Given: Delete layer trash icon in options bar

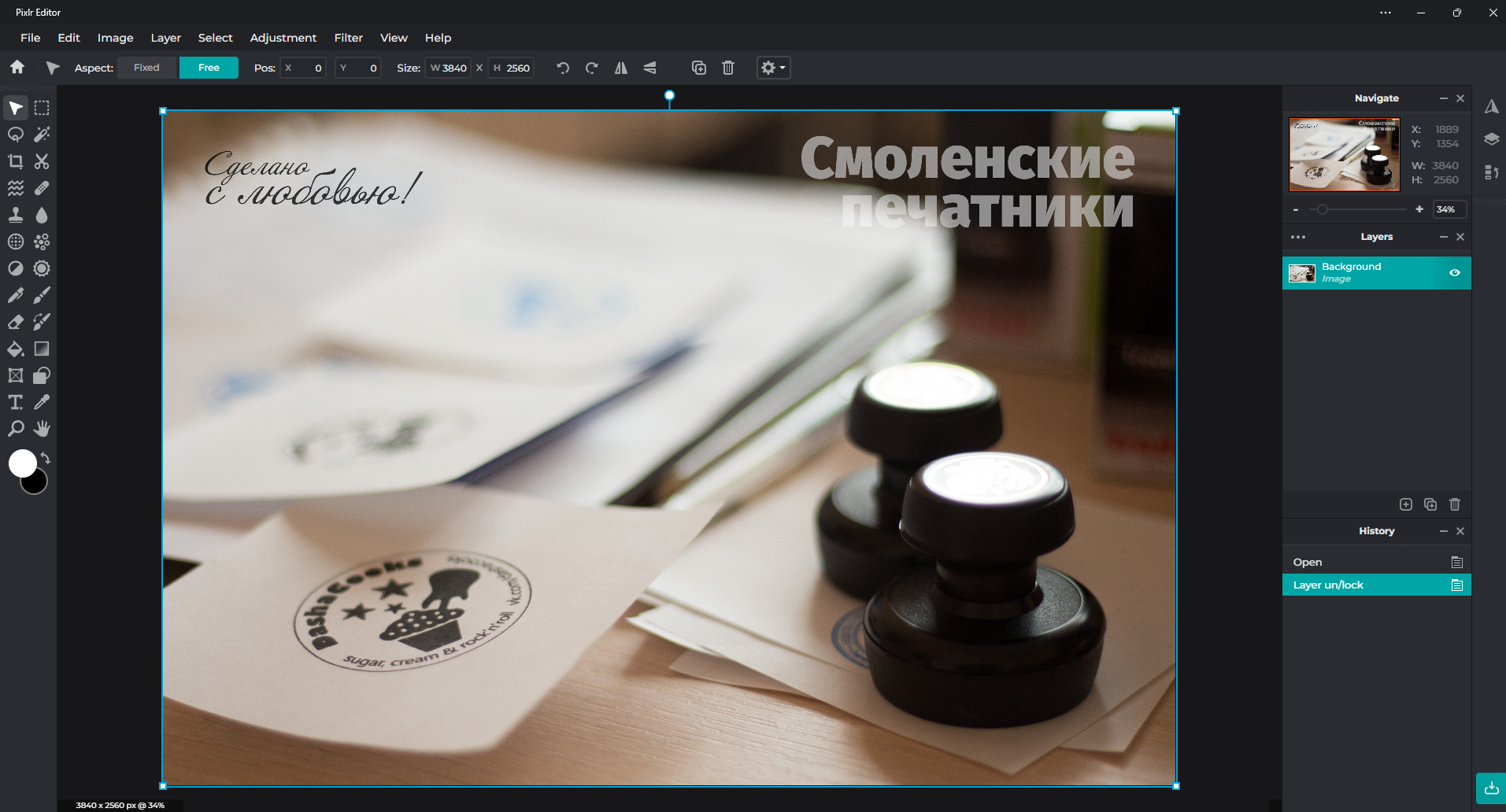Looking at the screenshot, I should (x=728, y=68).
